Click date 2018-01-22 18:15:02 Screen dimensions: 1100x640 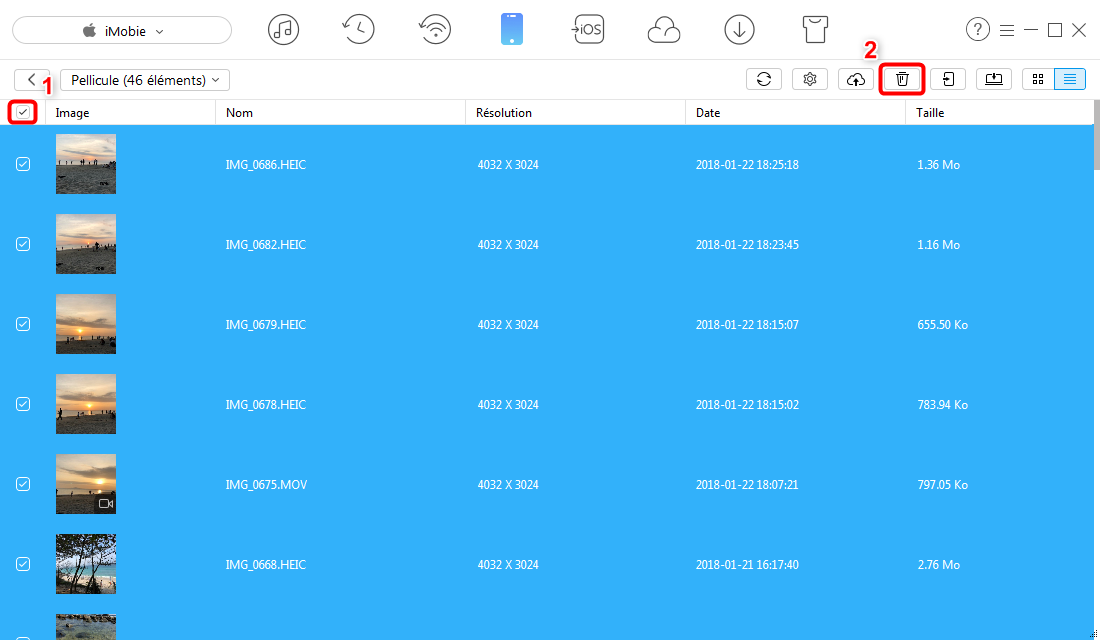pyautogui.click(x=747, y=405)
